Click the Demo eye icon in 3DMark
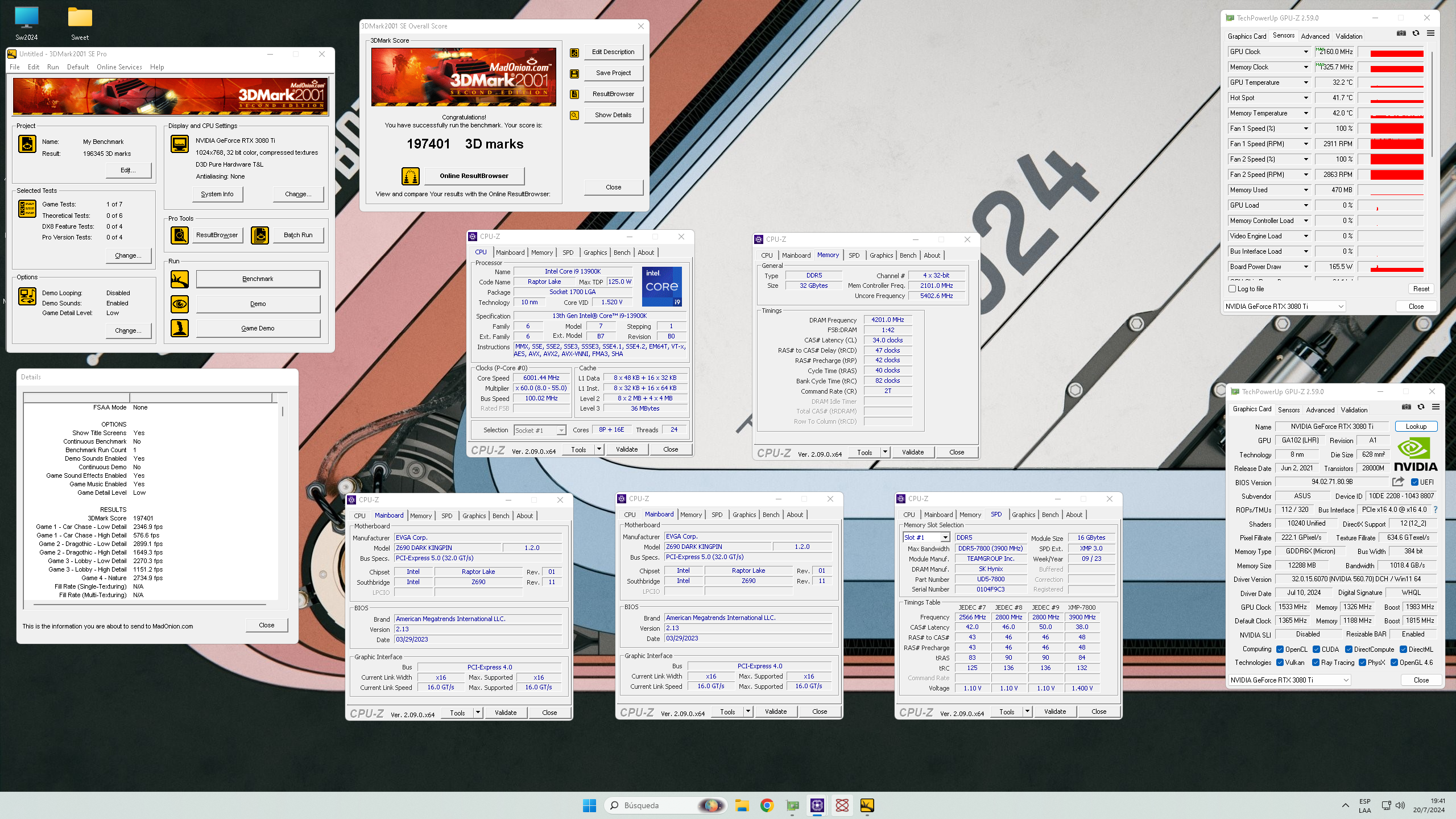The width and height of the screenshot is (1456, 819). (x=180, y=304)
